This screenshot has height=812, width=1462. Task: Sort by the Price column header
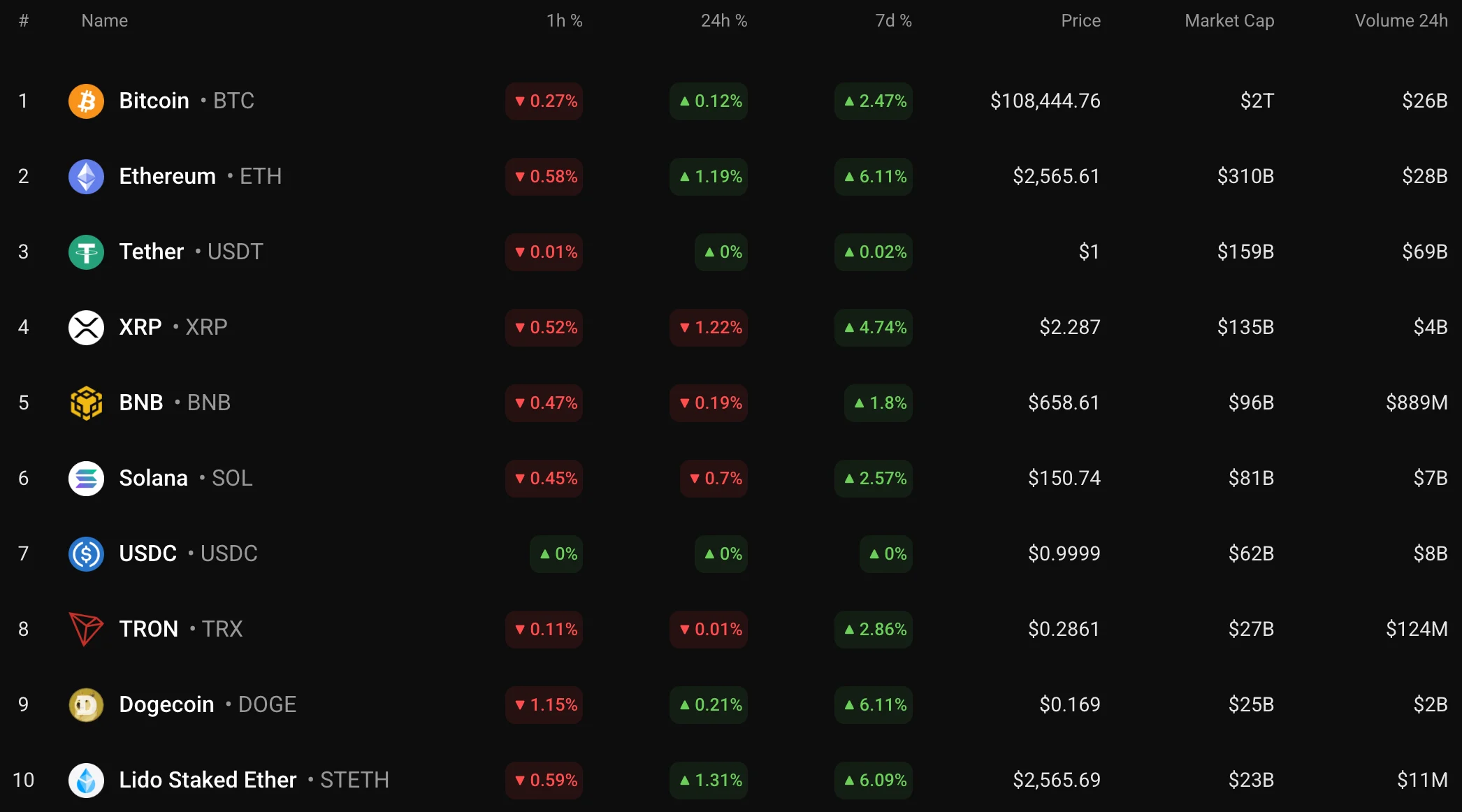pyautogui.click(x=1080, y=21)
